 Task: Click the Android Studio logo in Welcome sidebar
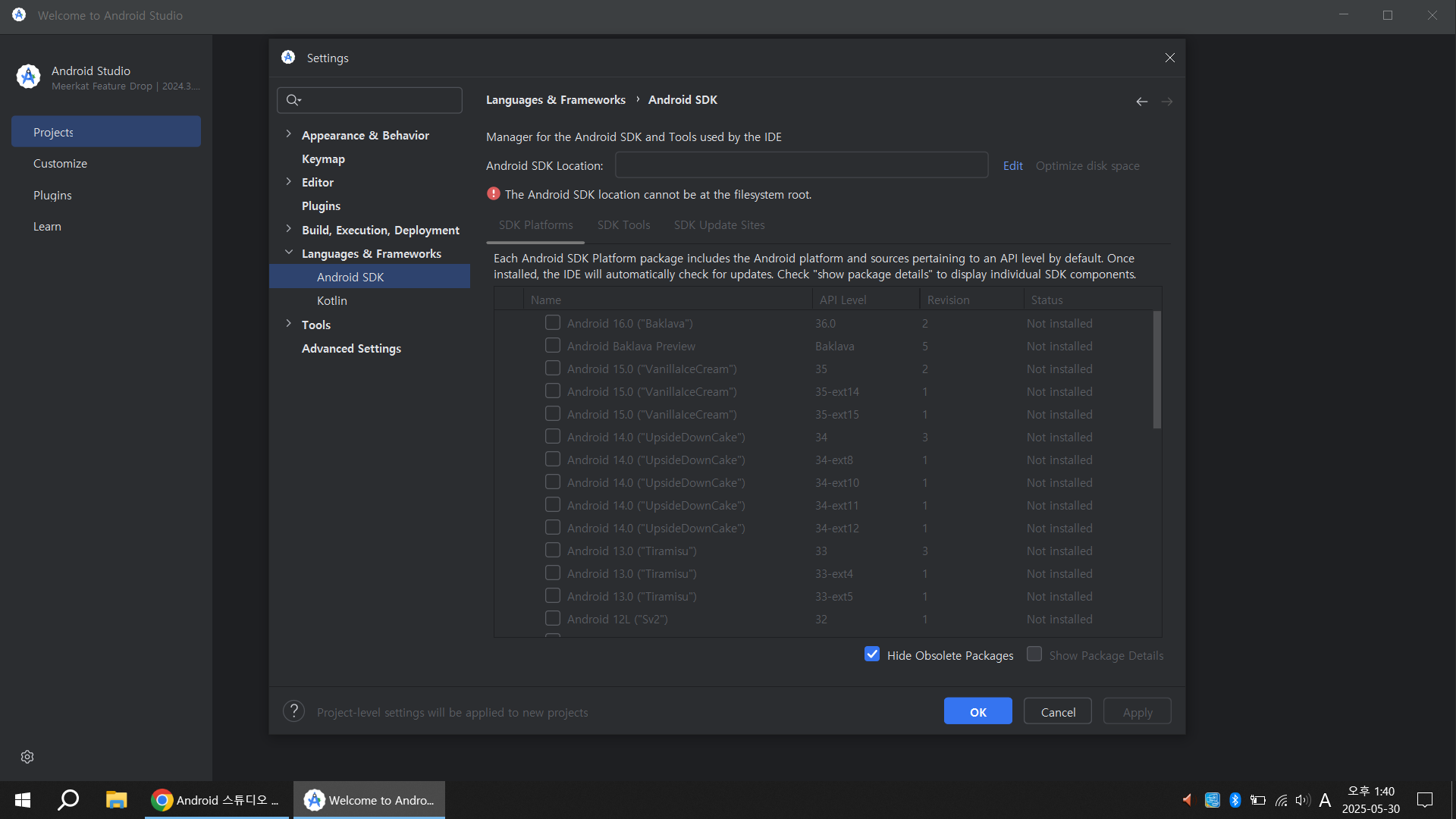pyautogui.click(x=28, y=77)
